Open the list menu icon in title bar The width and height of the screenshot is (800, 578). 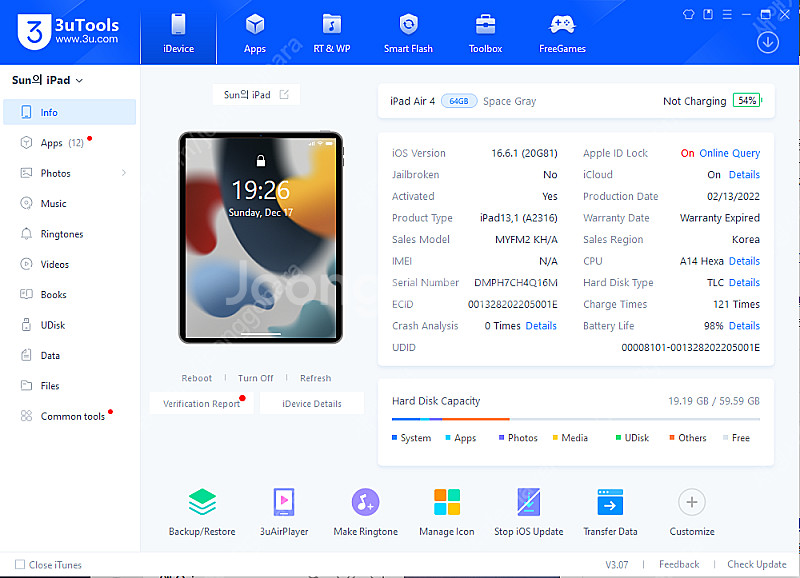click(727, 14)
